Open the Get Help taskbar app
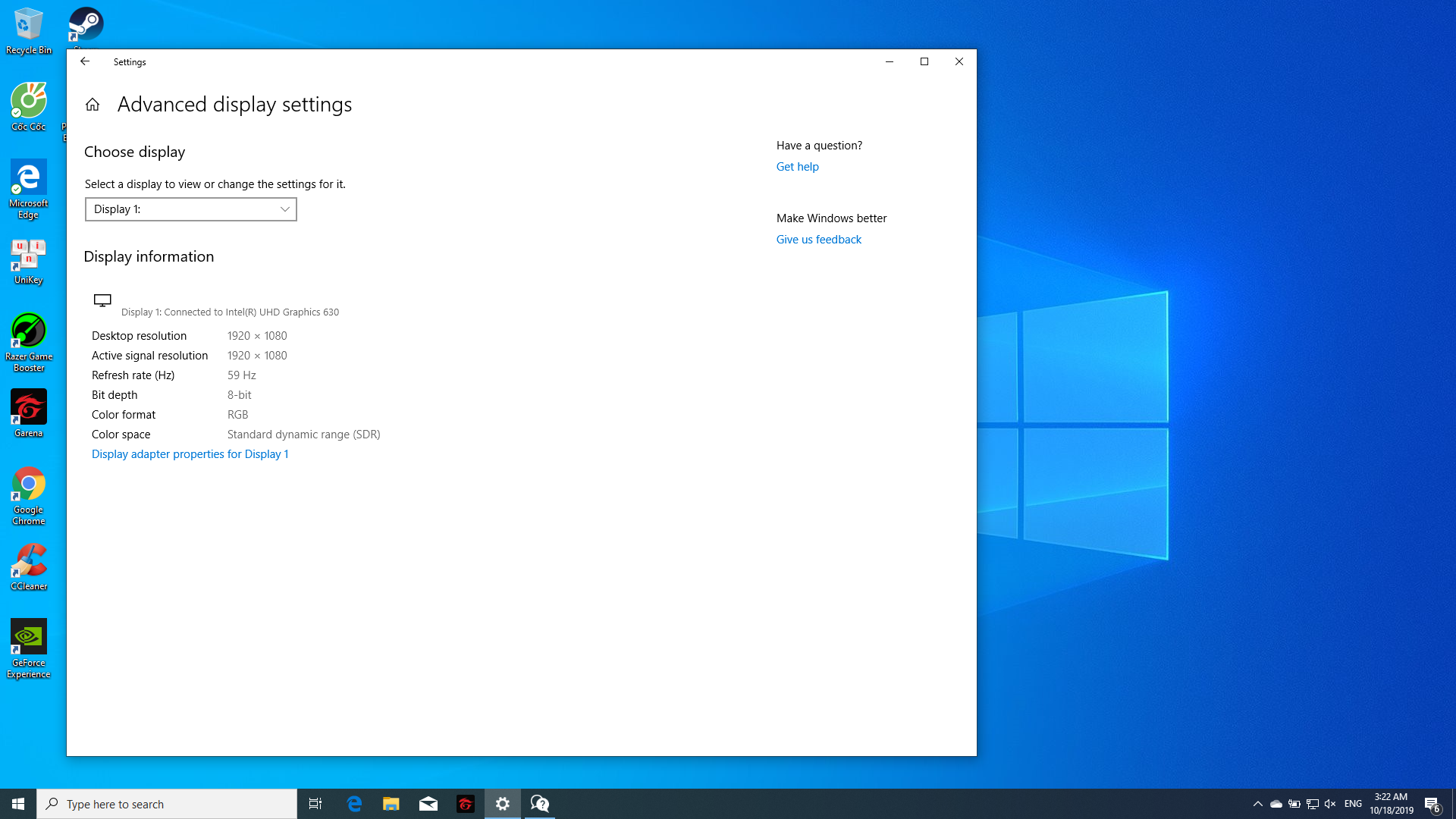This screenshot has width=1456, height=819. [540, 804]
